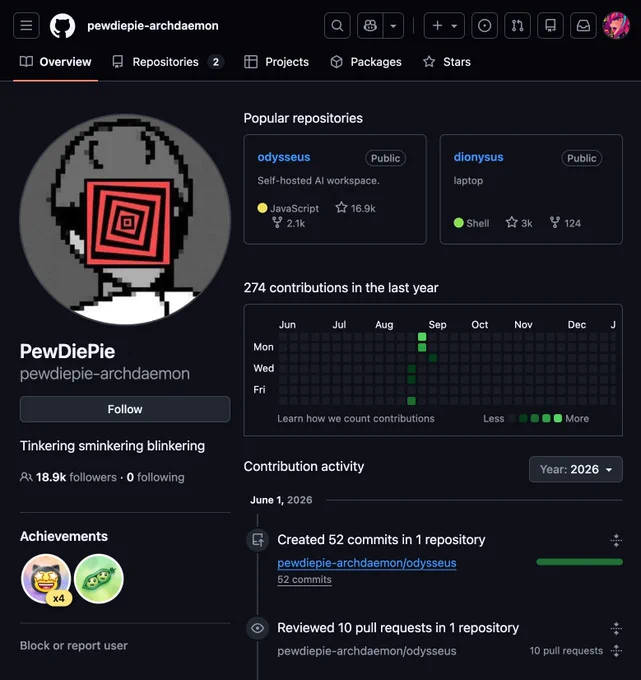This screenshot has height=680, width=641.
Task: Open the dionysus repository link
Action: 478,157
